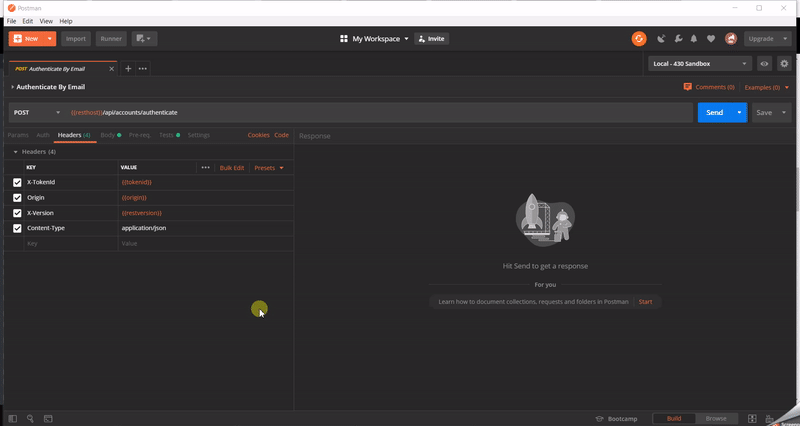Uncheck the X-TokenId header checkbox

(17, 182)
